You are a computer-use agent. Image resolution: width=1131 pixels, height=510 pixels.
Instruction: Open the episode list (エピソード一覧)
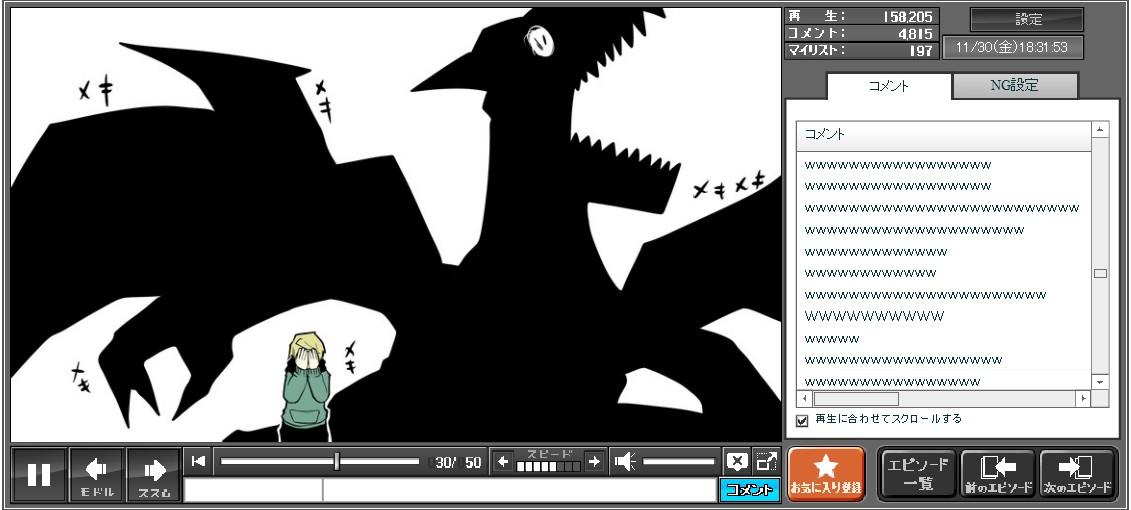point(917,474)
